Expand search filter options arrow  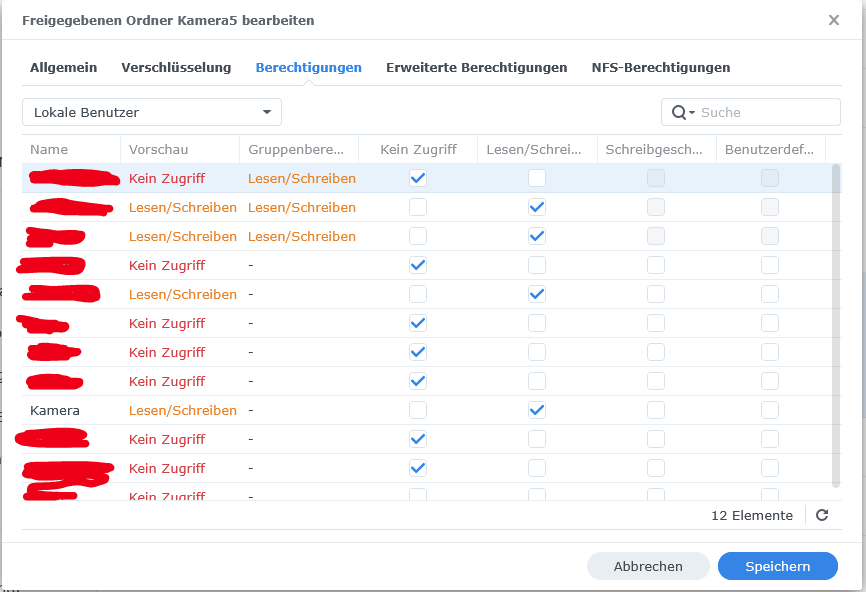click(691, 113)
